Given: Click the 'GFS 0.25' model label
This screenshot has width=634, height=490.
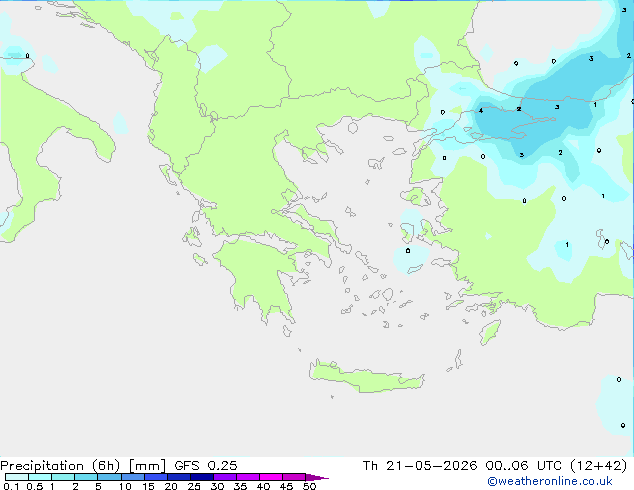Looking at the screenshot, I should coord(206,466).
